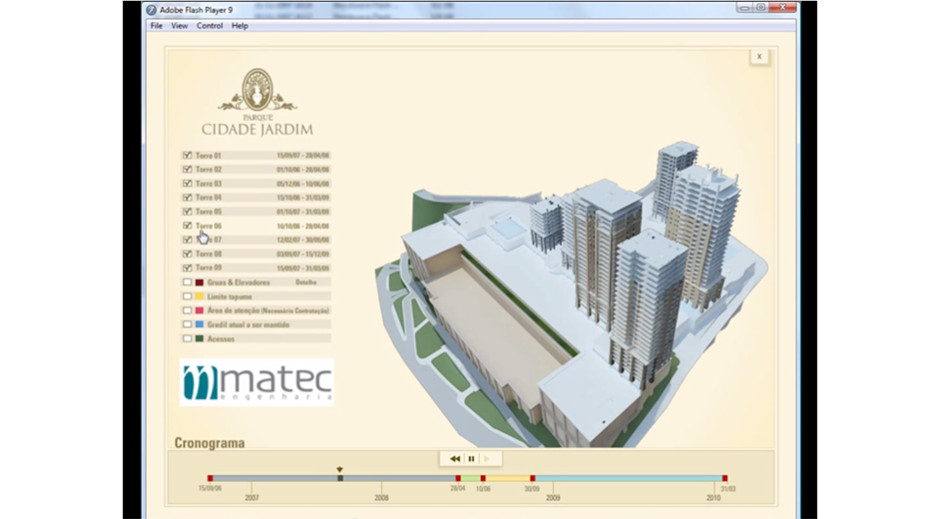Viewport: 941px width, 519px height.
Task: Uncheck the Torre 05 checkbox
Action: tap(187, 212)
